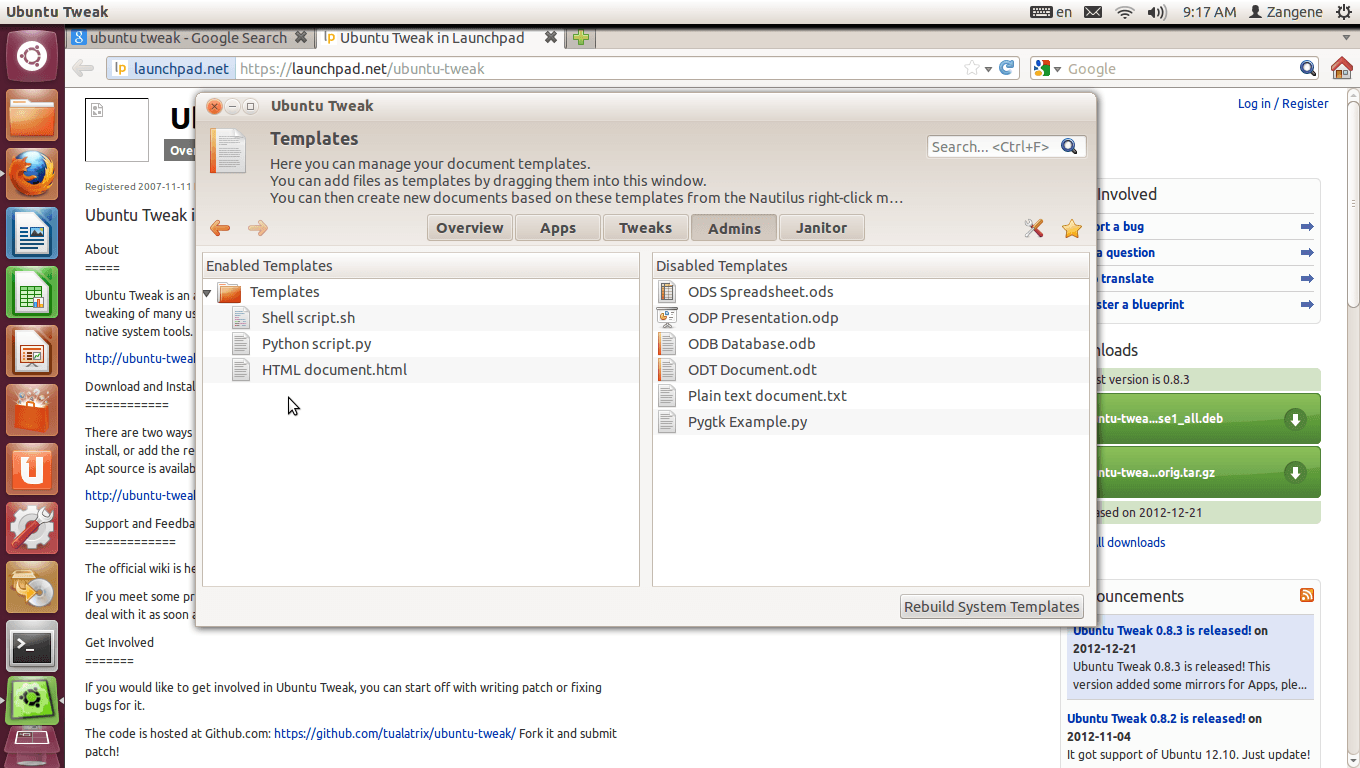Switch to ubuntu tweak Google Search tab
Screen dimensions: 1360x768
[189, 38]
